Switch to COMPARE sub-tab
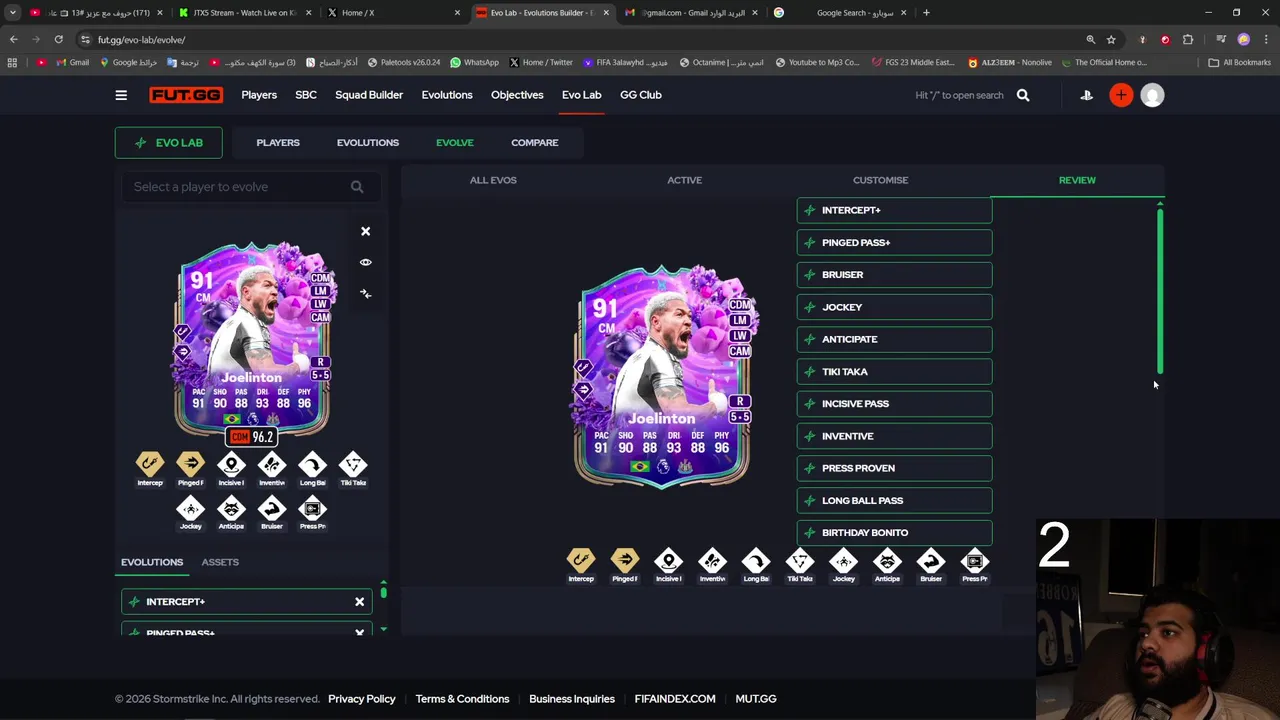 [x=535, y=143]
